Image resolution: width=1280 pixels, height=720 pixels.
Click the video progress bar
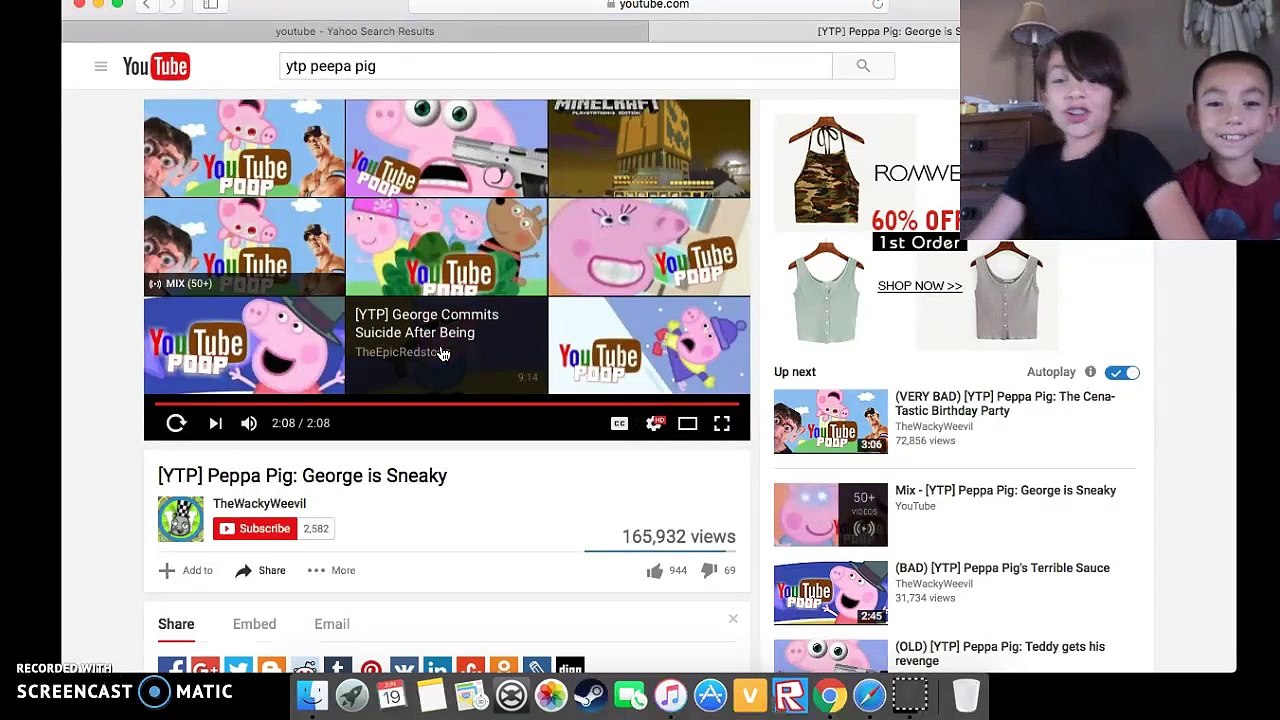pyautogui.click(x=446, y=404)
